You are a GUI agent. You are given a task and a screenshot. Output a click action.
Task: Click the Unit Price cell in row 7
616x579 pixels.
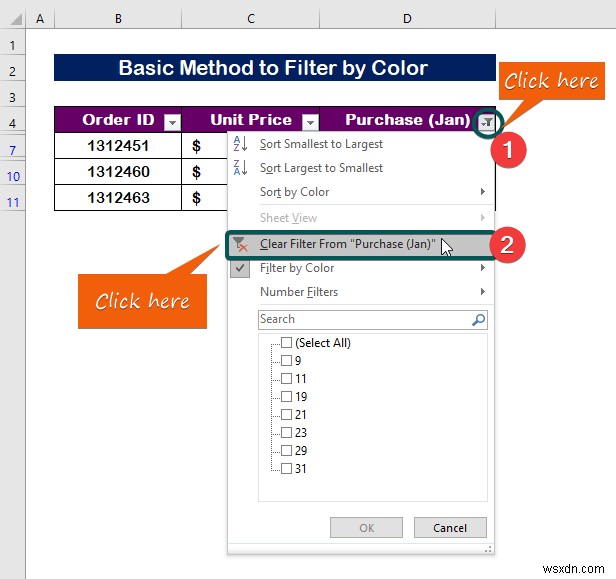pos(204,146)
